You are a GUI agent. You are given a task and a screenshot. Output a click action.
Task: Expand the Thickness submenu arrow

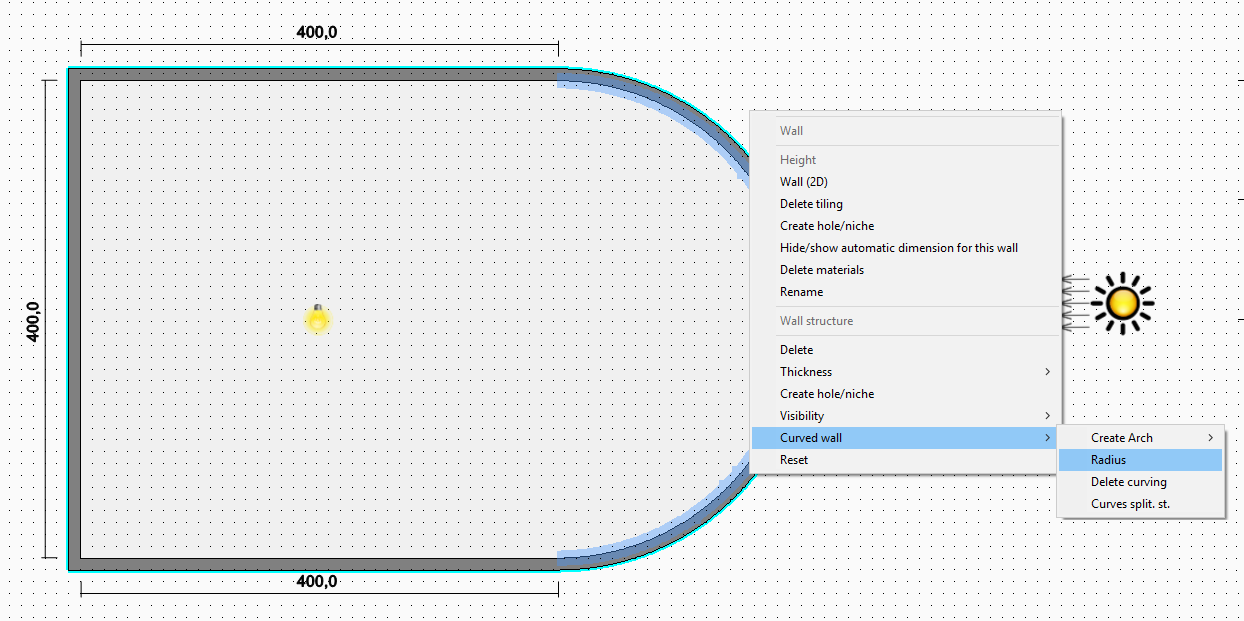[x=1047, y=372]
